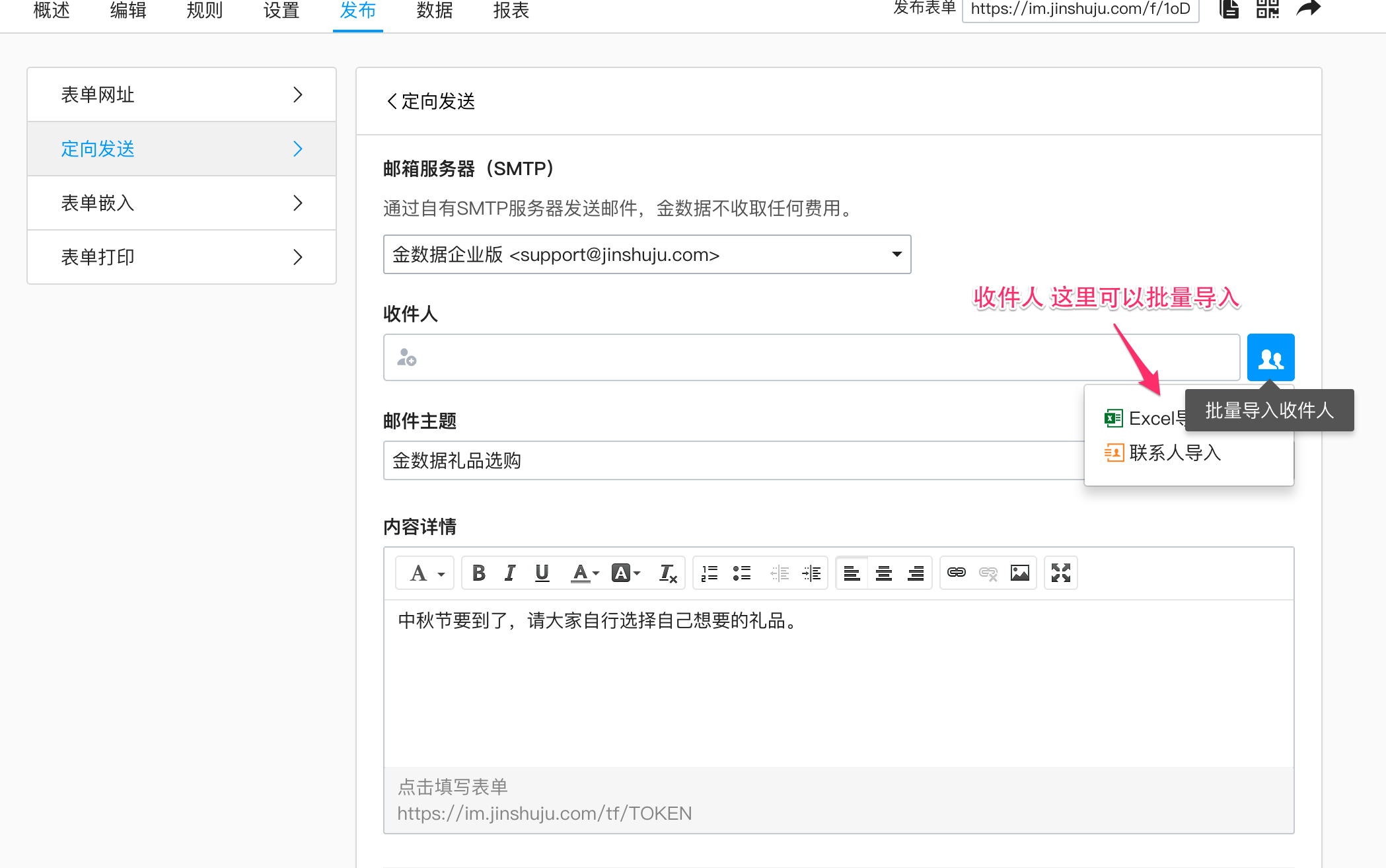Click the 邮件主题 subject field
This screenshot has height=868, width=1386.
(733, 460)
